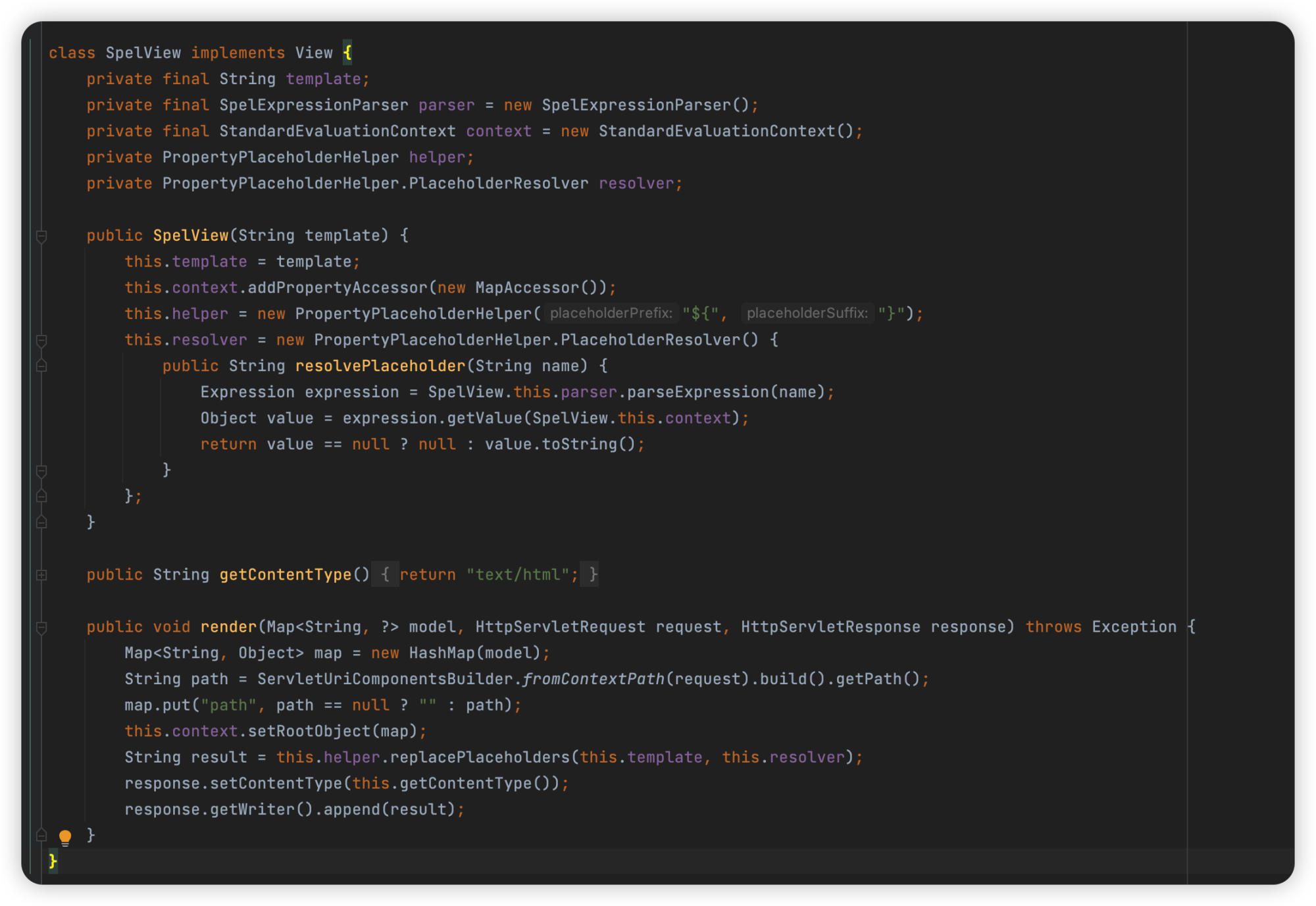Click fold-end marker at constructor's closing brace
This screenshot has height=906, width=1316.
click(41, 522)
